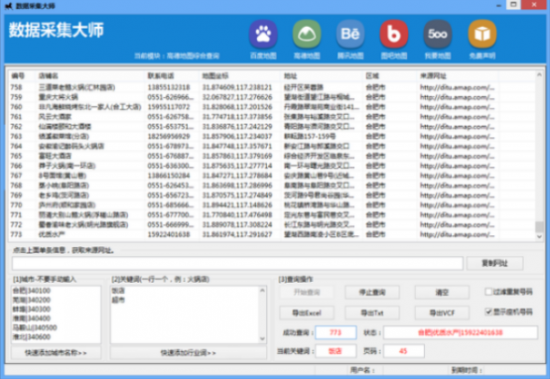Select result row numbered 770
The image size is (550, 379).
[272, 205]
